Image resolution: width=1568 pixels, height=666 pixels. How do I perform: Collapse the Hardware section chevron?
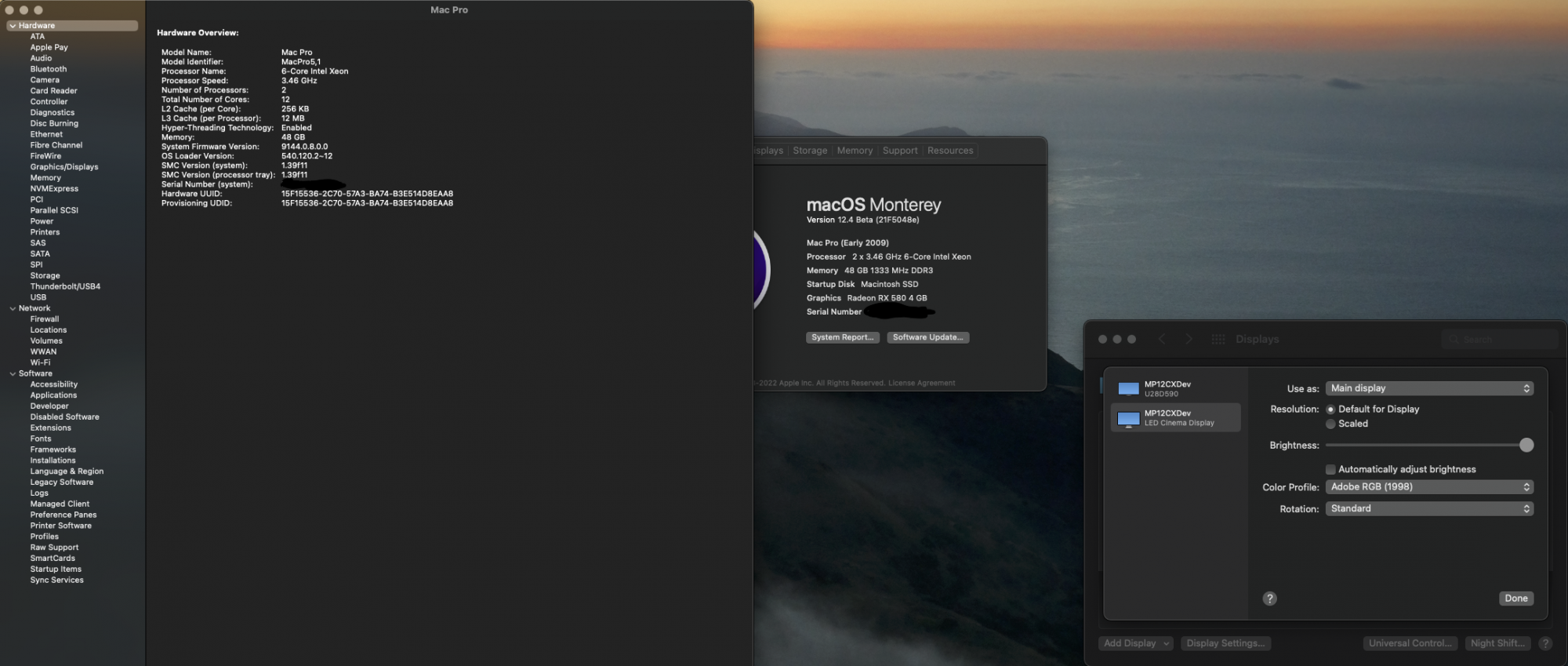(x=13, y=26)
